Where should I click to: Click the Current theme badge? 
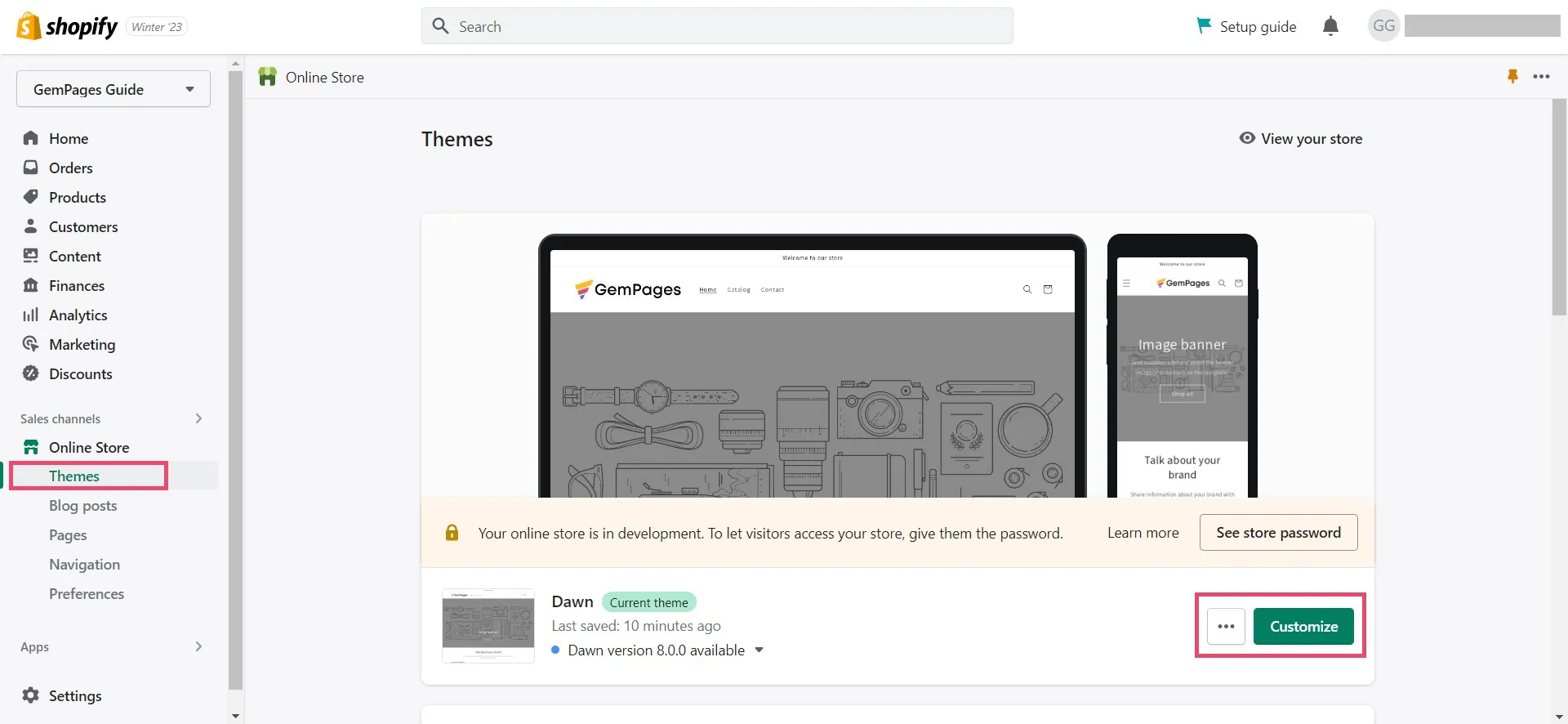coord(648,602)
